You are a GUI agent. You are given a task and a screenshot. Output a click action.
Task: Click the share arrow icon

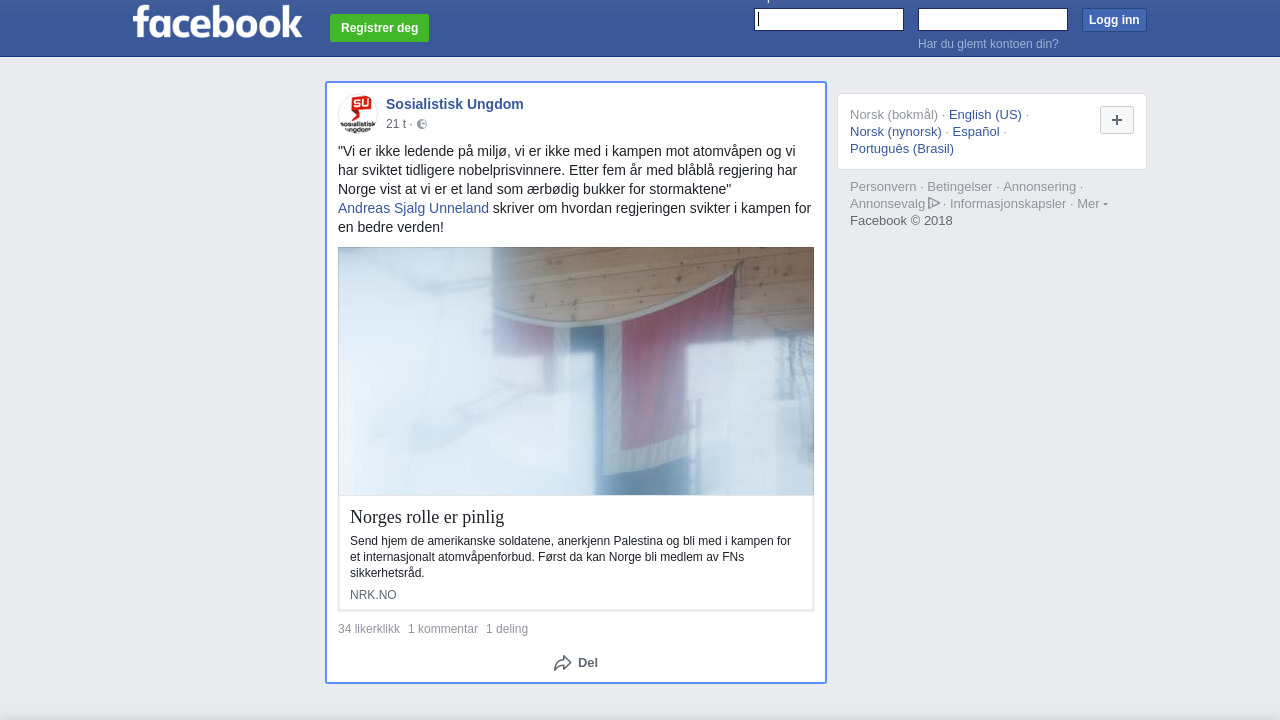[563, 663]
